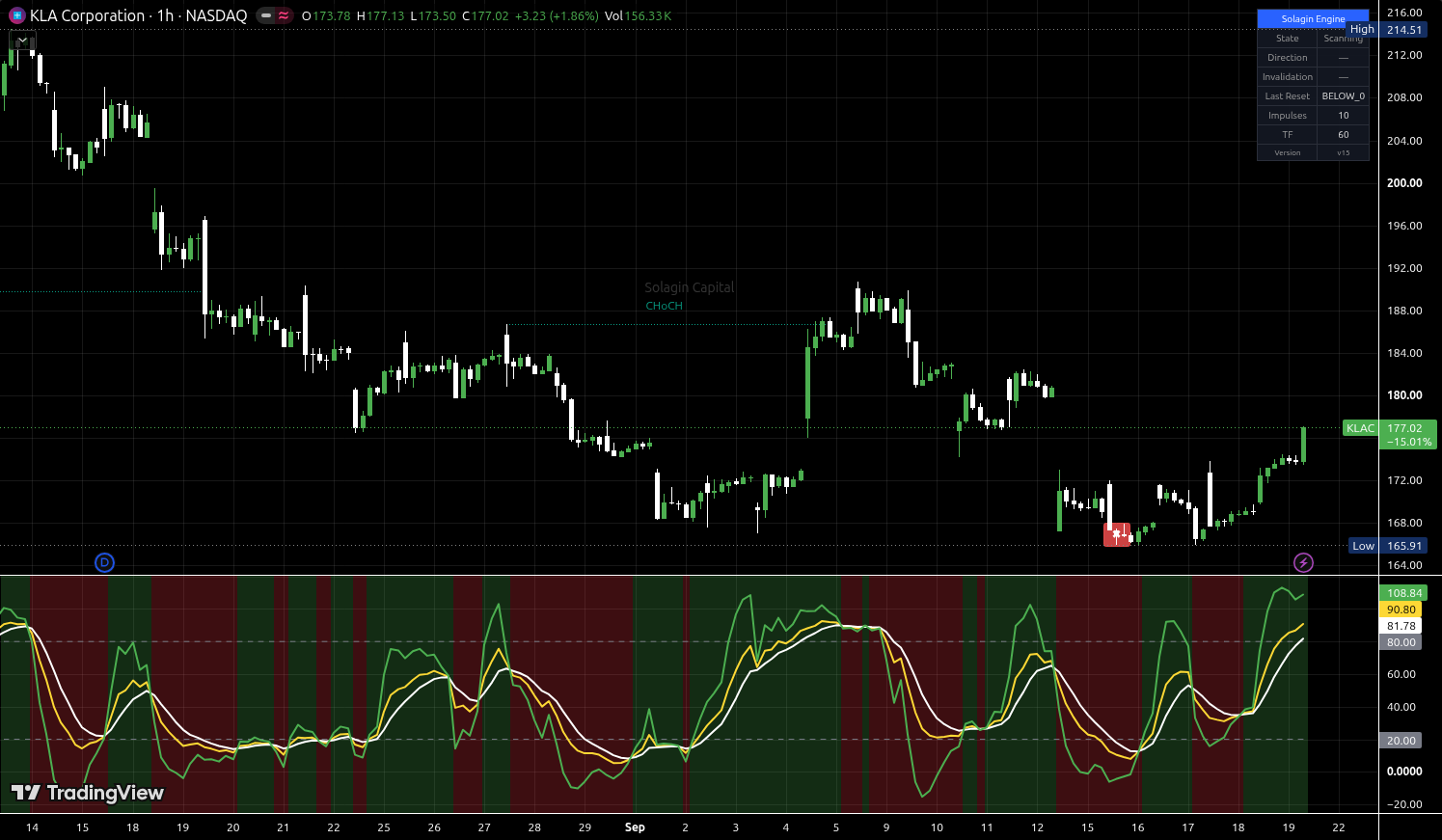The width and height of the screenshot is (1442, 840).
Task: Click the purple lightning bolt event icon
Action: [x=1303, y=562]
